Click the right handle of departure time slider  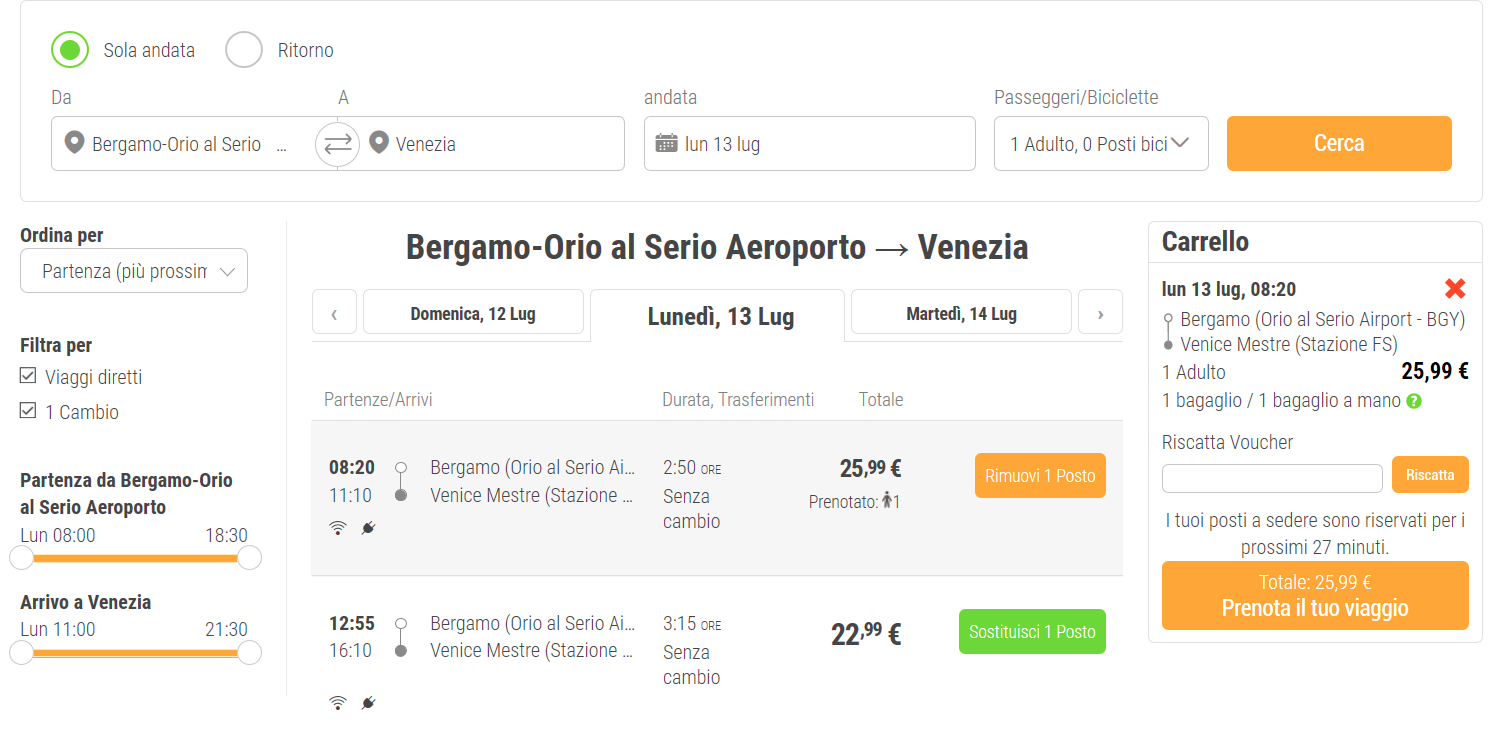point(249,557)
